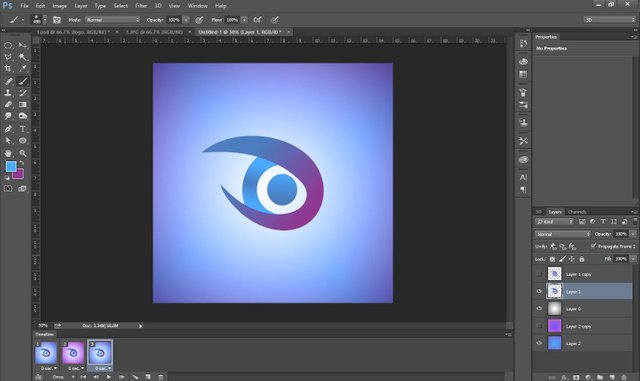
Task: Open the Layer menu
Action: click(81, 6)
